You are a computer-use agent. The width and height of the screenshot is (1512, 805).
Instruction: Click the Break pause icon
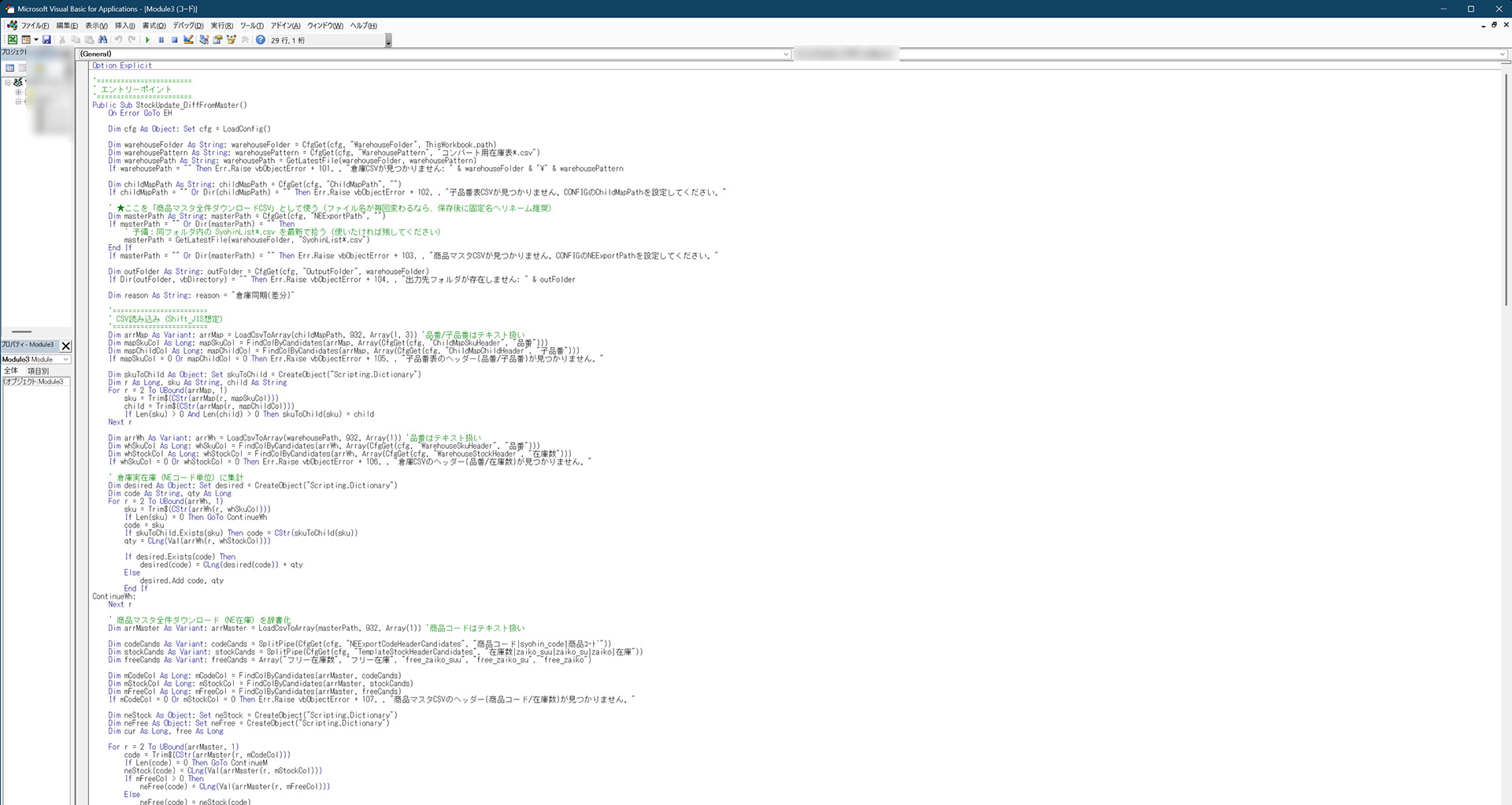[161, 40]
